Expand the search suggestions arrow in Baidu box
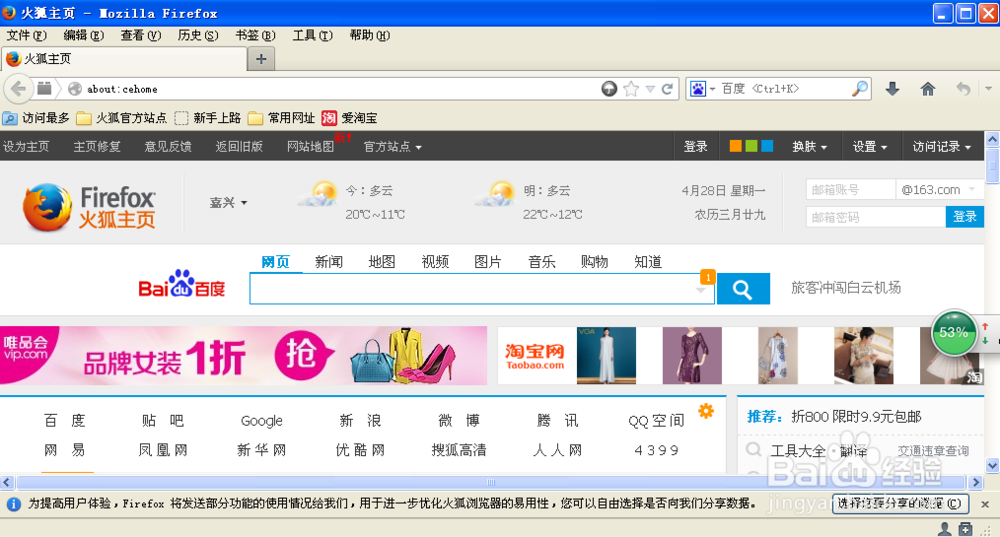 (700, 290)
